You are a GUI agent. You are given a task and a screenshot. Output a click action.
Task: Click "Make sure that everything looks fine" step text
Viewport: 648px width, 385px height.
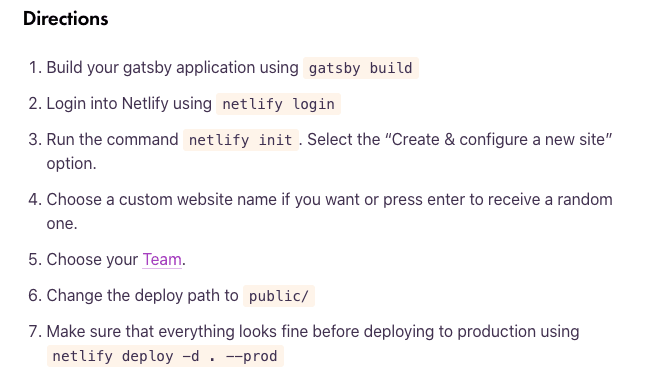[x=313, y=332]
